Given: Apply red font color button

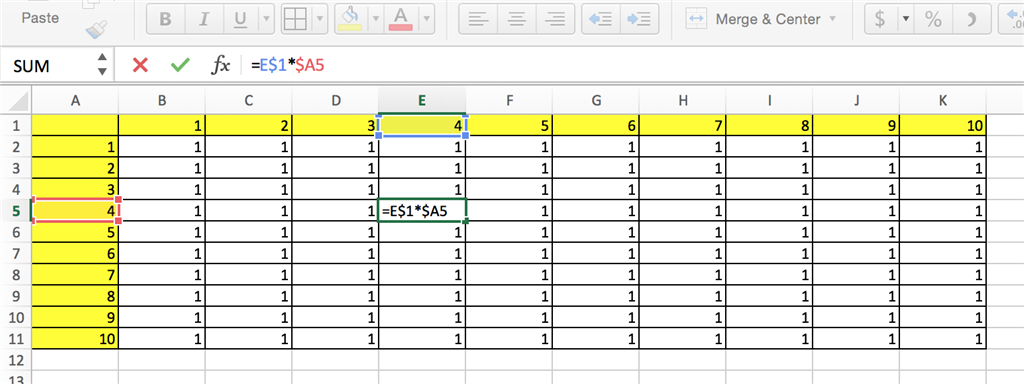Looking at the screenshot, I should [x=400, y=19].
